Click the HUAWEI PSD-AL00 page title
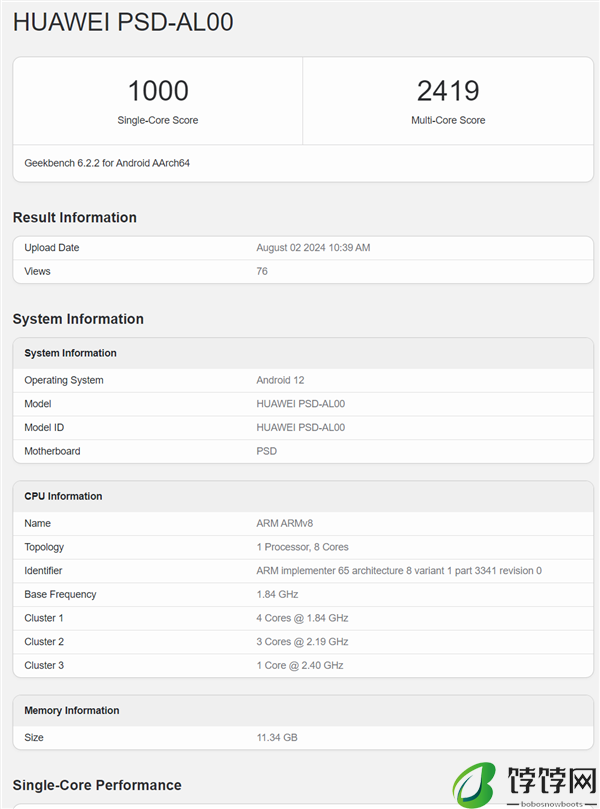The width and height of the screenshot is (600, 809). 123,22
